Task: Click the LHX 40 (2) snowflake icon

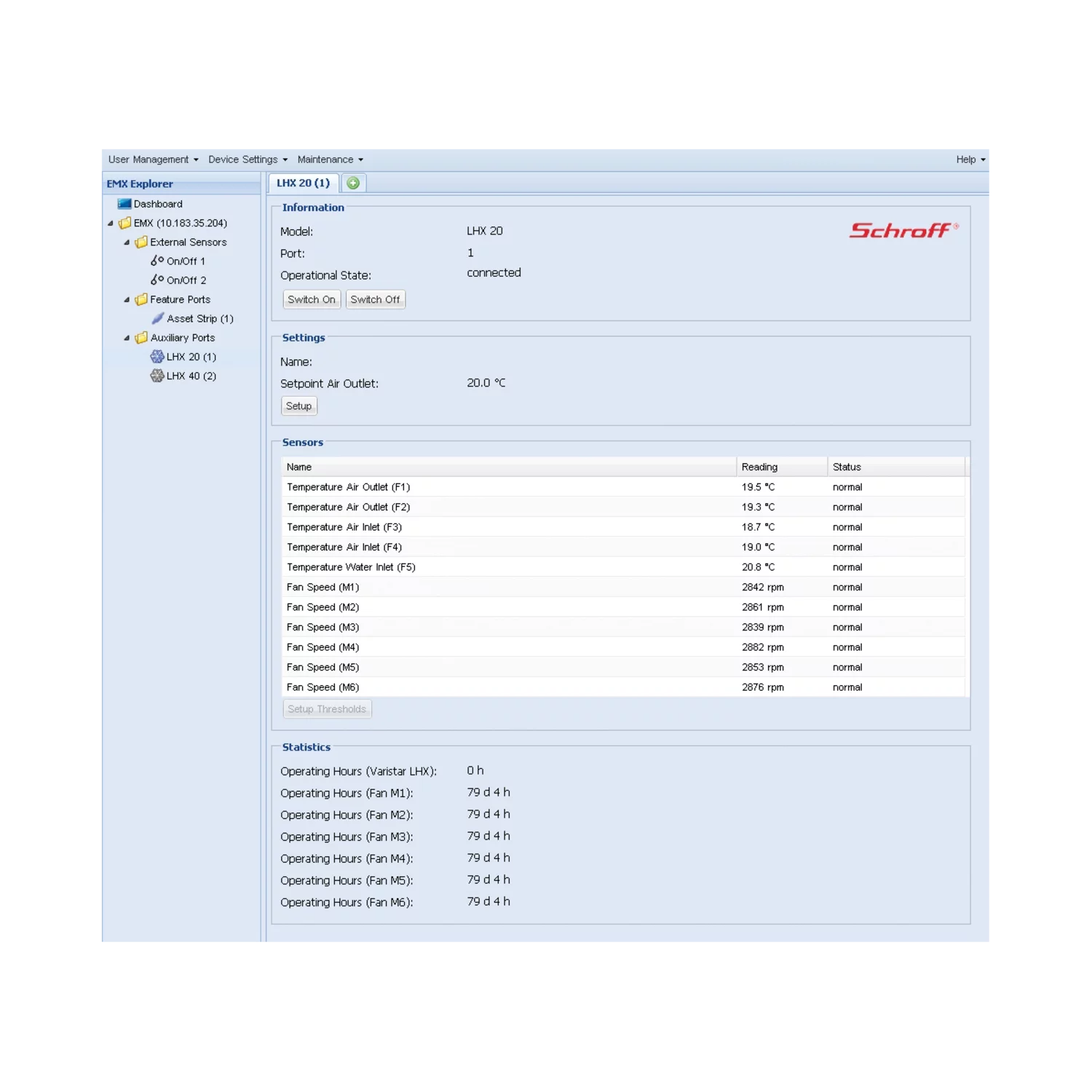Action: click(x=157, y=376)
